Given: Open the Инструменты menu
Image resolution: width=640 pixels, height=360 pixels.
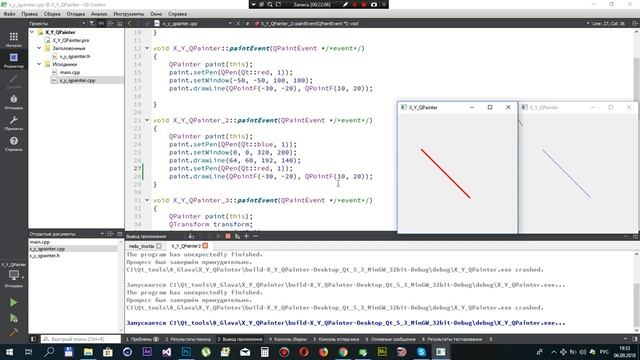Looking at the screenshot, I should pos(129,14).
